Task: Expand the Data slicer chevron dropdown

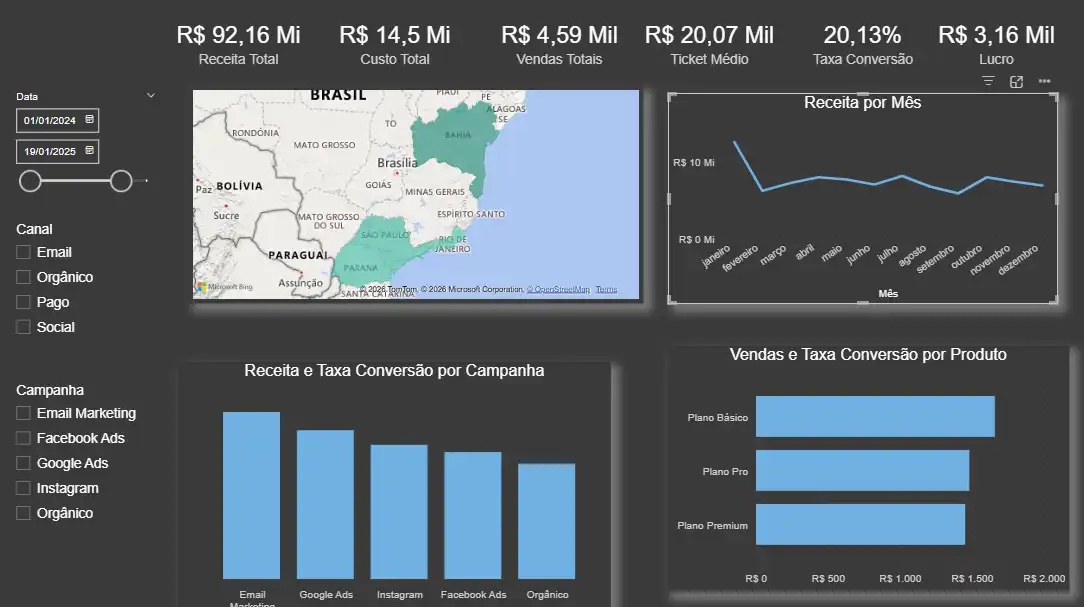Action: [x=151, y=96]
